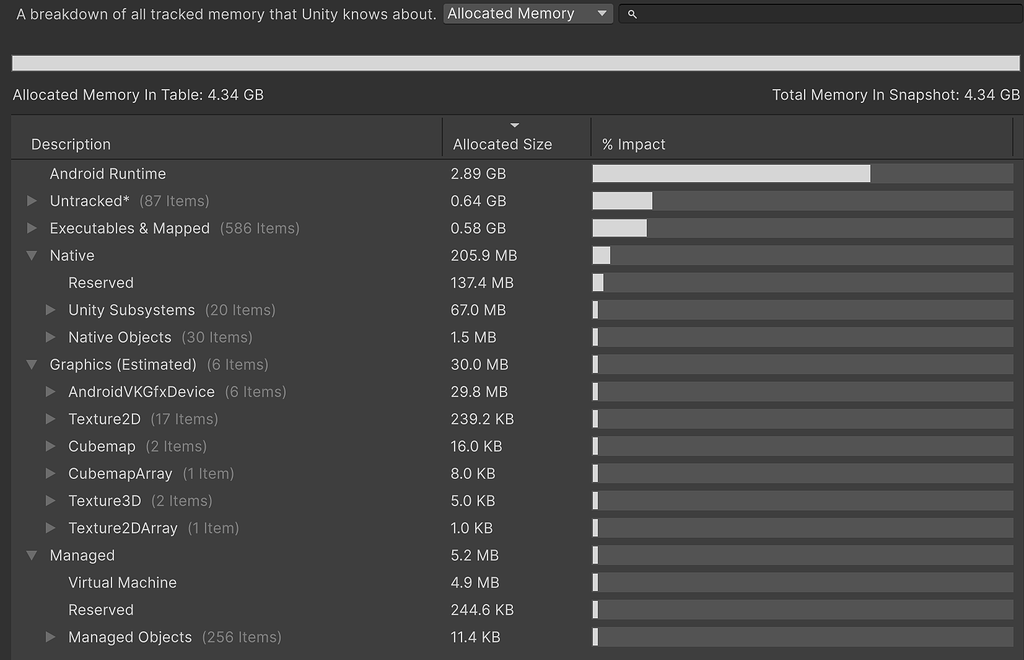Collapse the Native node
This screenshot has height=660, width=1024.
[31, 255]
